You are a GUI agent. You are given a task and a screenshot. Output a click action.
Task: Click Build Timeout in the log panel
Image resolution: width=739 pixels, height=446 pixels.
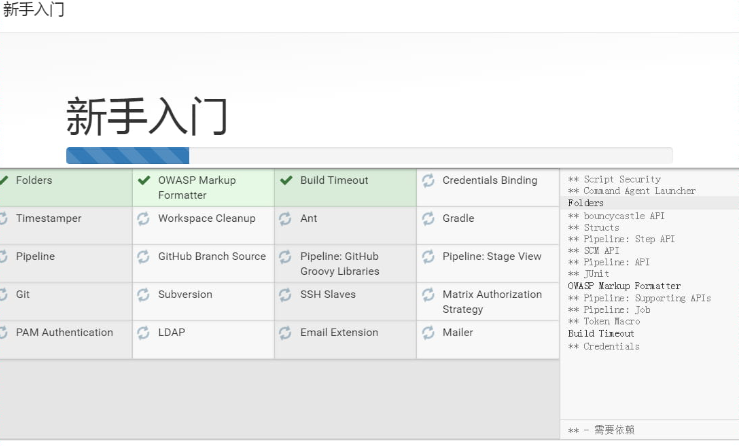pos(601,333)
